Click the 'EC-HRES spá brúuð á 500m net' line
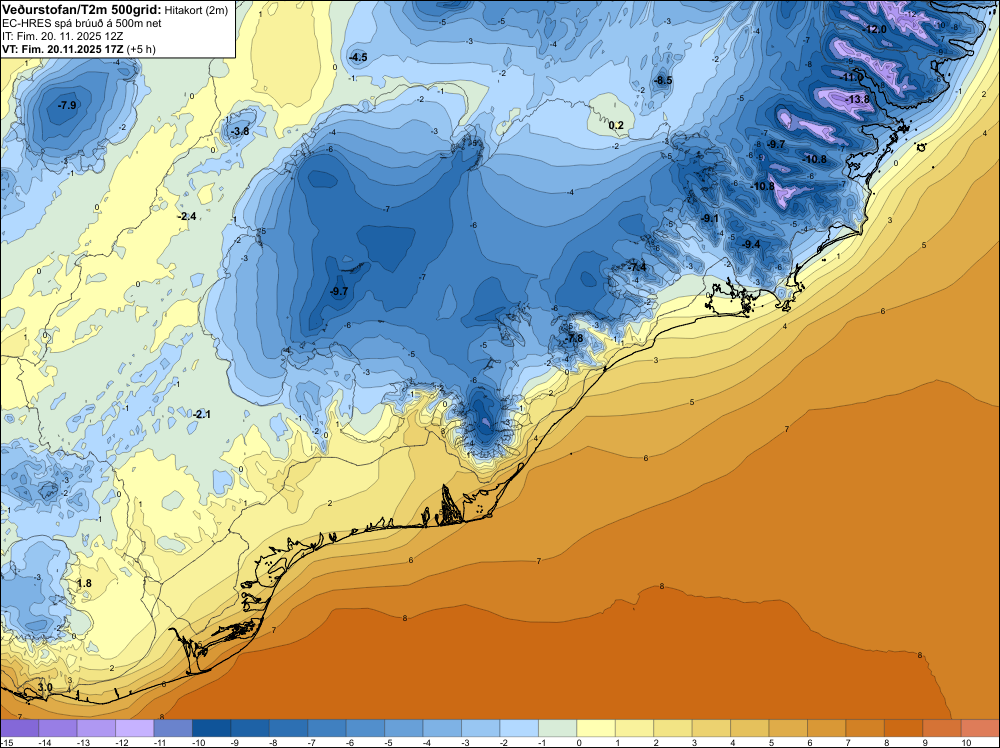 click(82, 24)
